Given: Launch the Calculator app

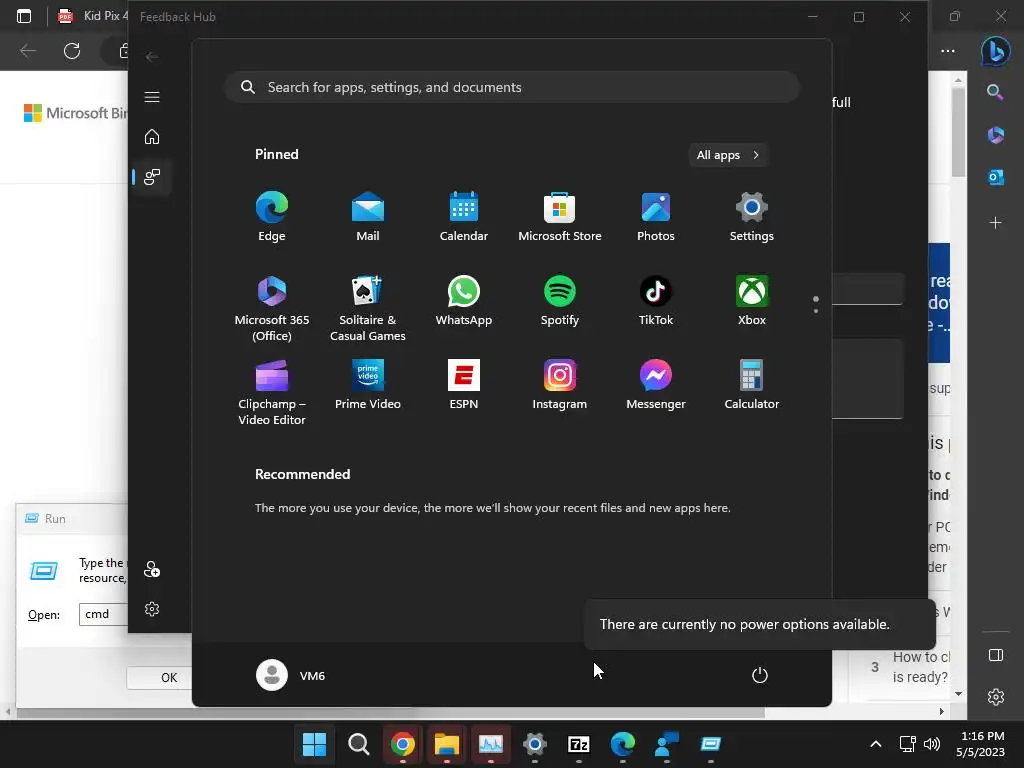Looking at the screenshot, I should pyautogui.click(x=752, y=385).
